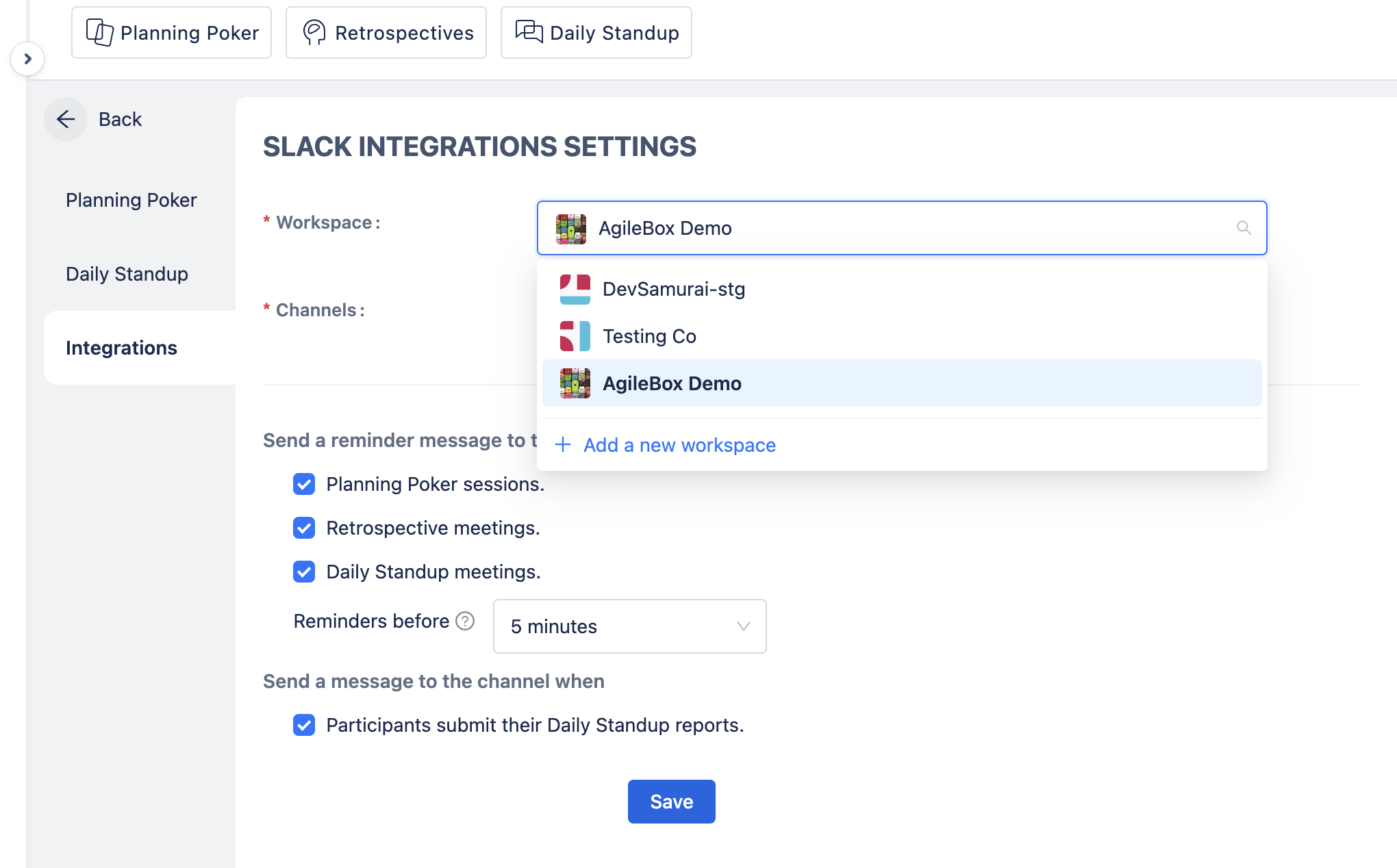
Task: Open the 5 minutes reminder dropdown
Action: (x=629, y=626)
